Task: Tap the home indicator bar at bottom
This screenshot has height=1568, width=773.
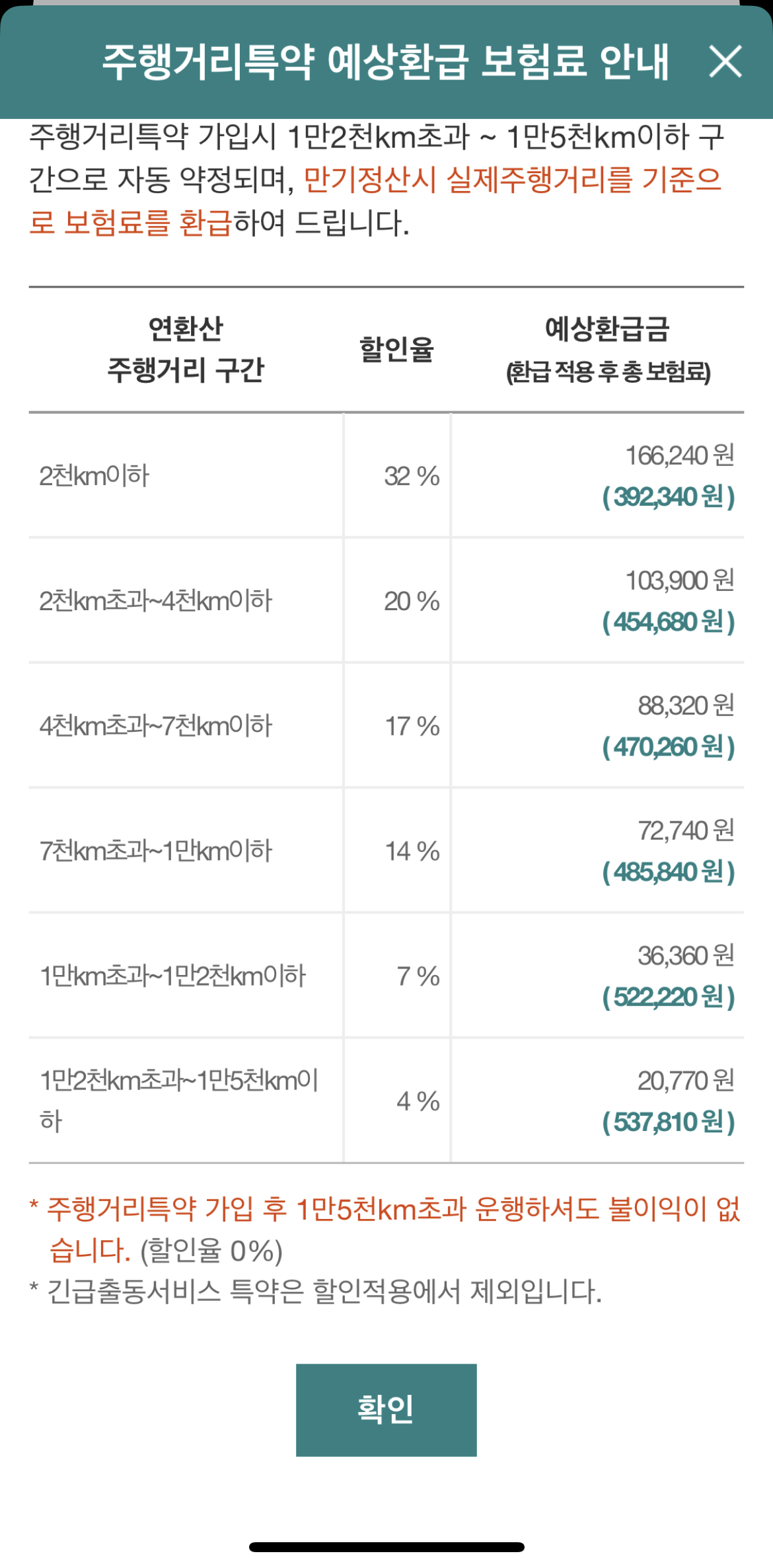Action: pyautogui.click(x=386, y=1547)
